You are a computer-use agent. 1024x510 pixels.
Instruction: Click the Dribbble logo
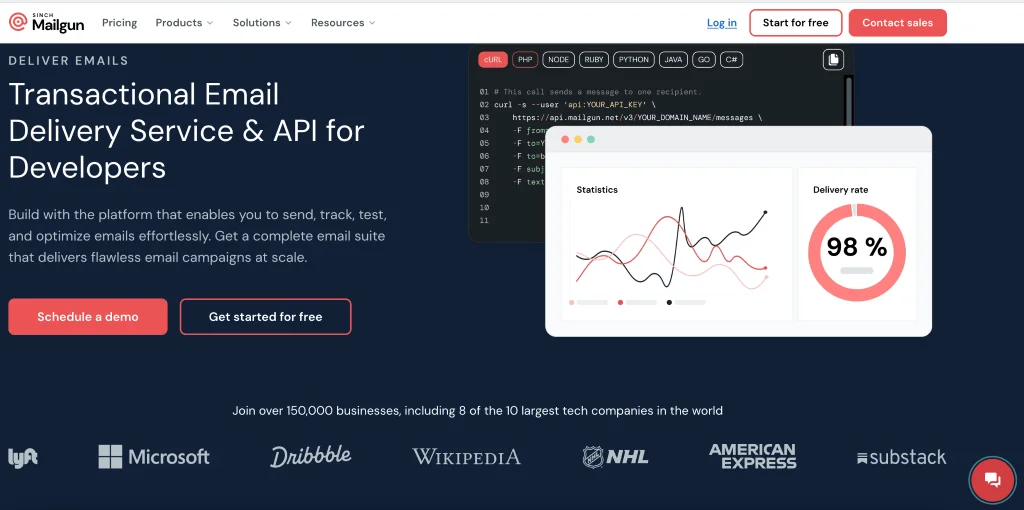coord(311,456)
